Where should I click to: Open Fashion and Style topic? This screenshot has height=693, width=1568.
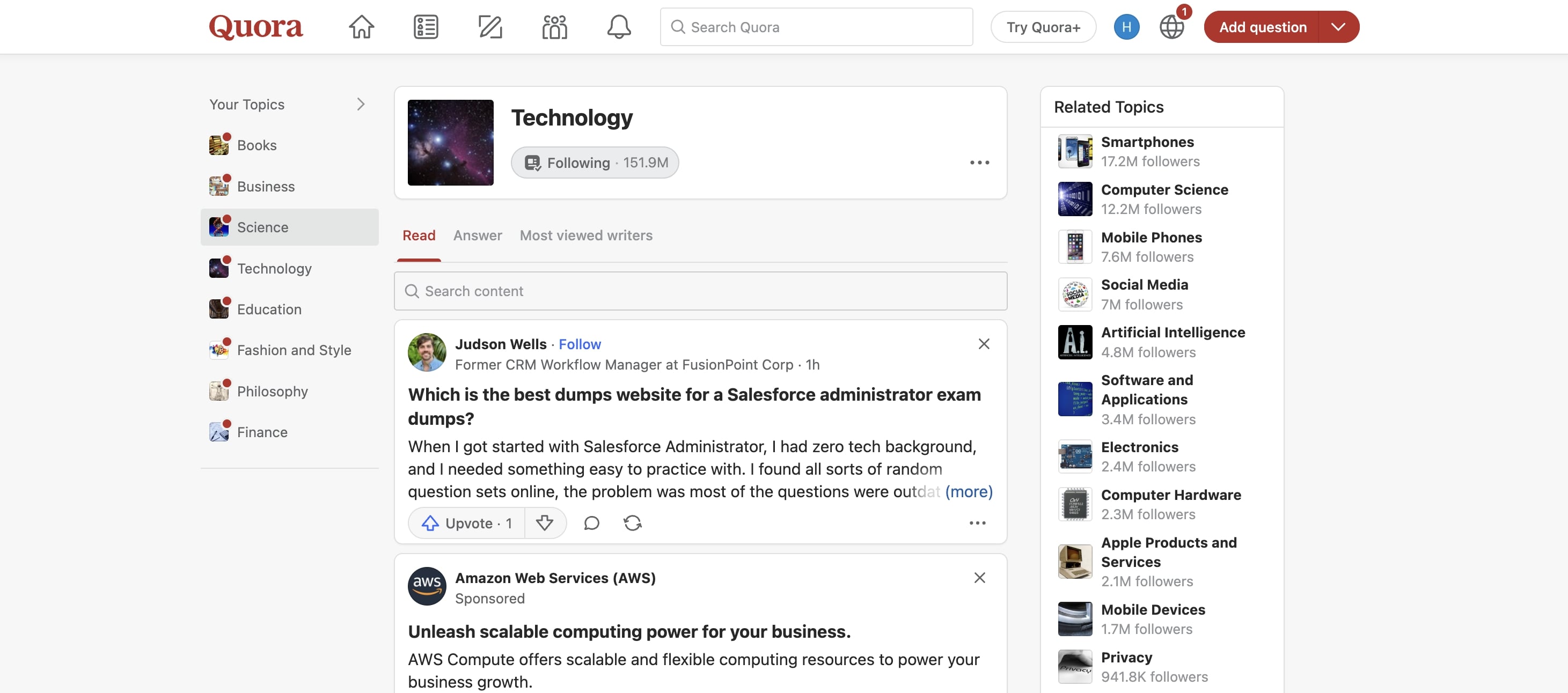pos(289,350)
